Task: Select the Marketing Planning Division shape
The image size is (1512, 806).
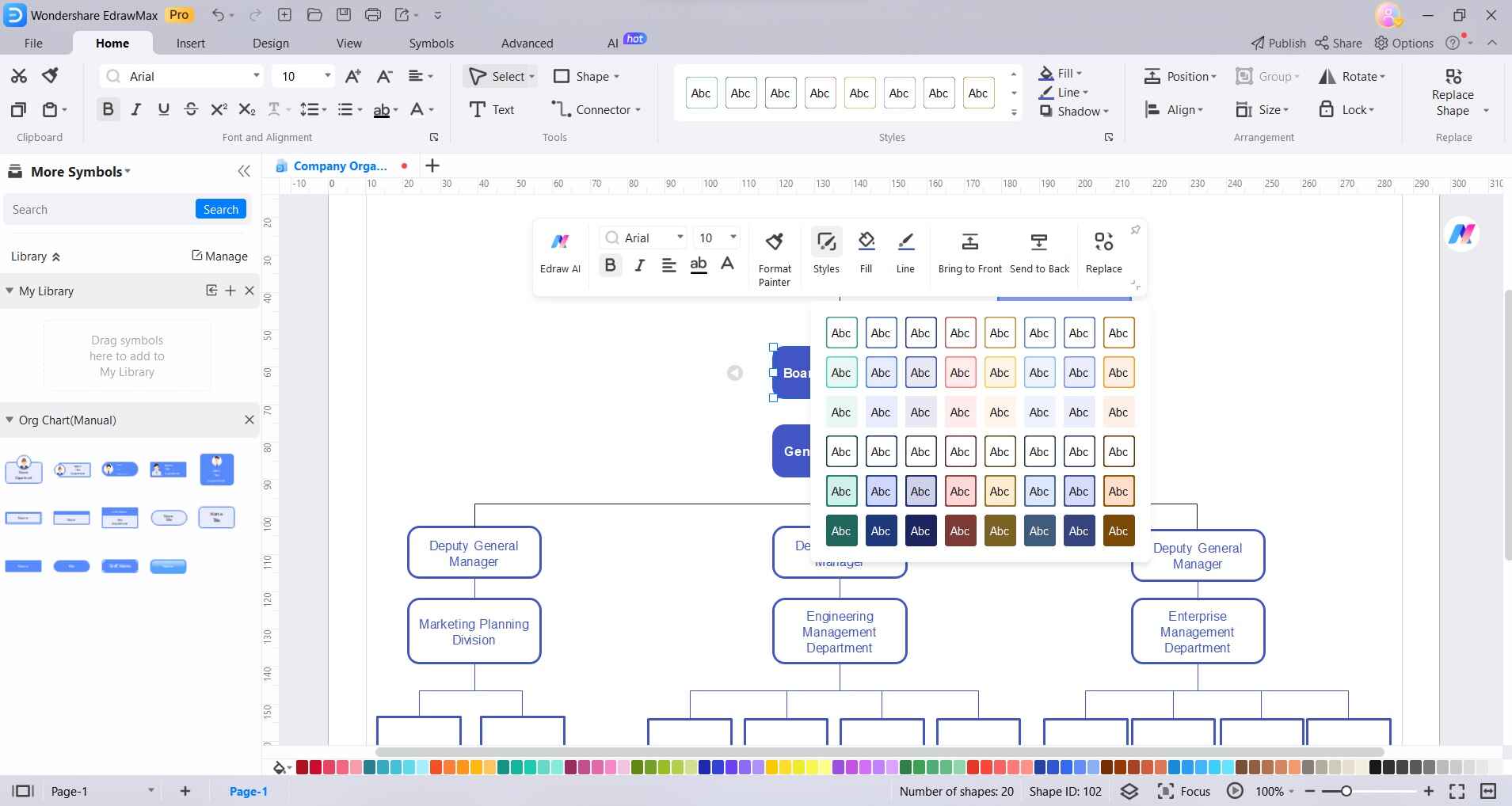Action: [474, 631]
